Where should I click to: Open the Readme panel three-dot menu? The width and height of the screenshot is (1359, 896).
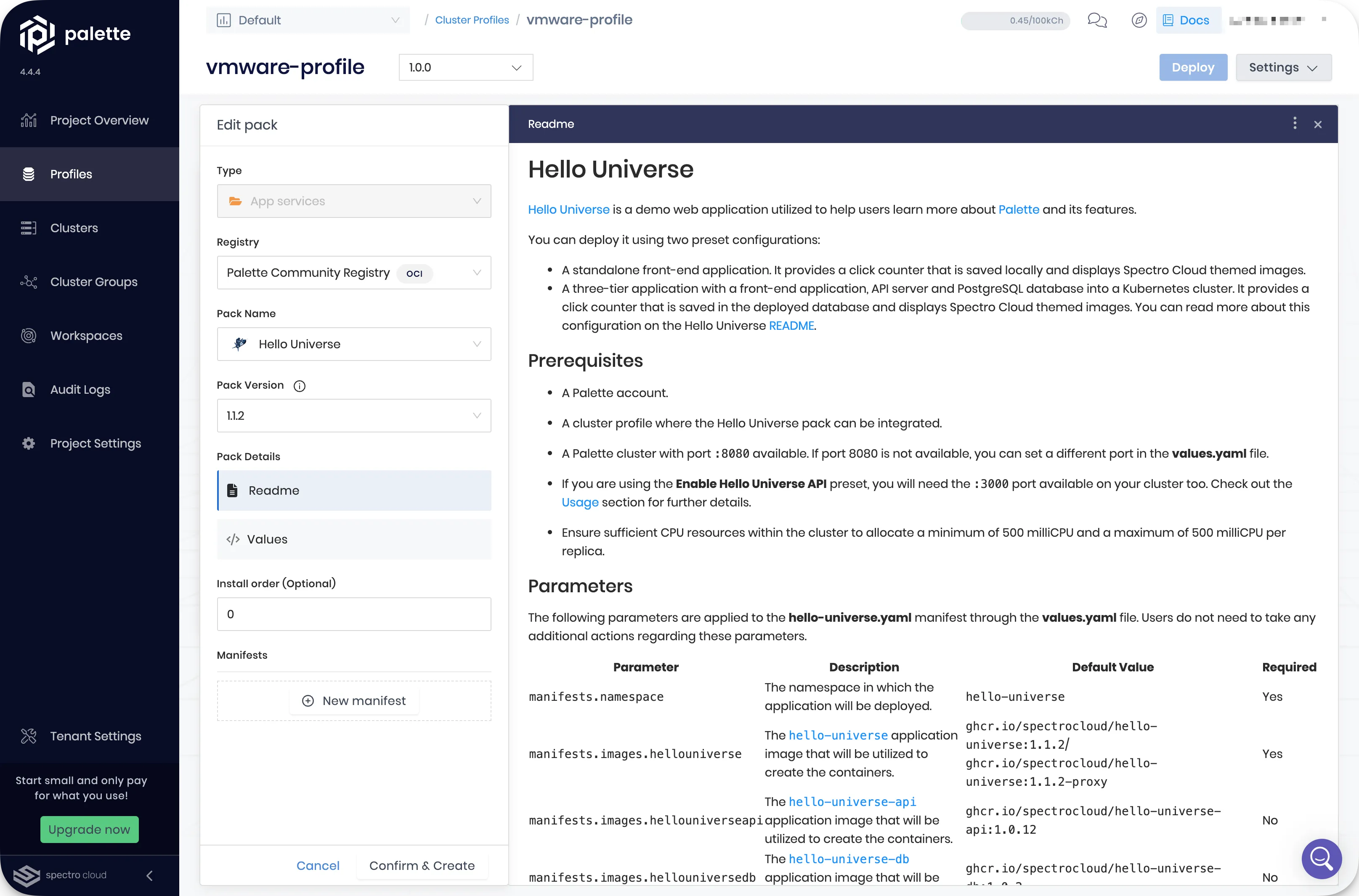tap(1295, 123)
